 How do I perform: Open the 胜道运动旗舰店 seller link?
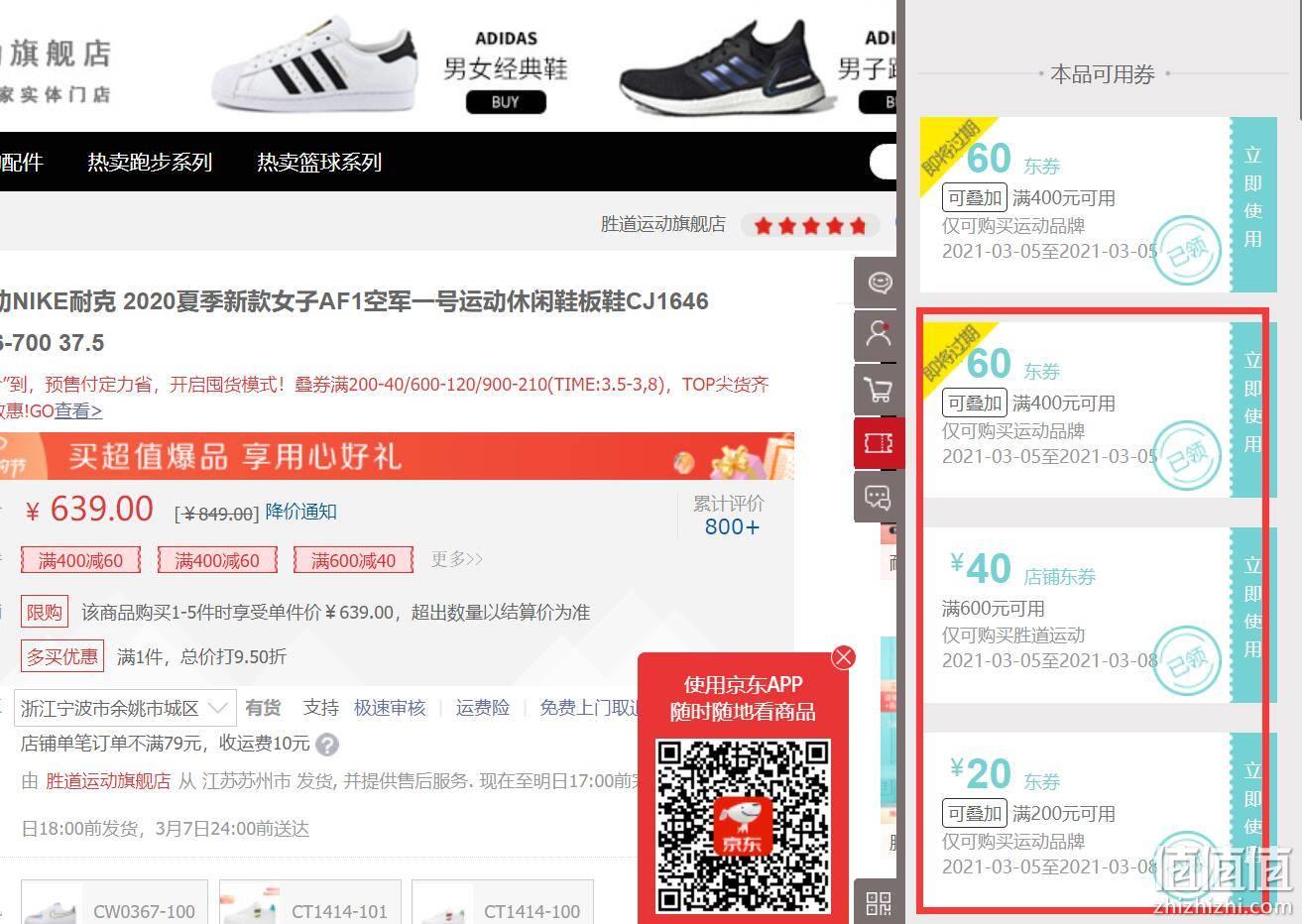[108, 781]
